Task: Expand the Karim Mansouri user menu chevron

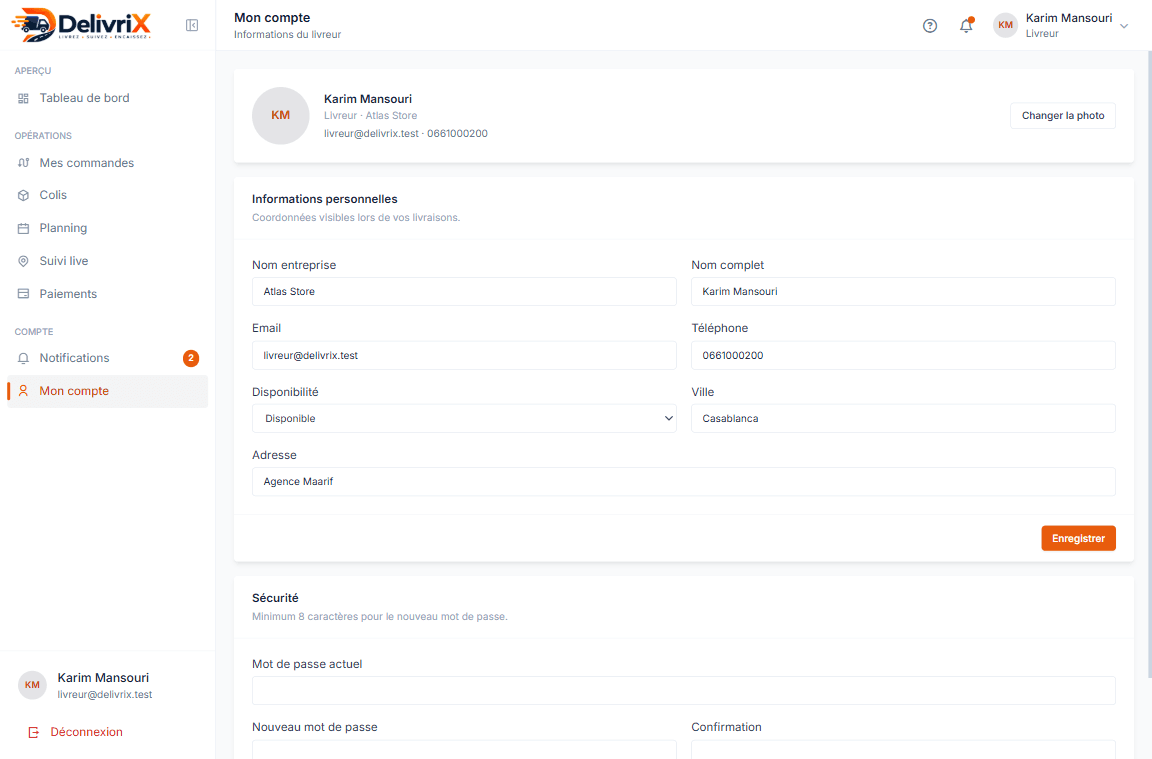Action: 1124,26
